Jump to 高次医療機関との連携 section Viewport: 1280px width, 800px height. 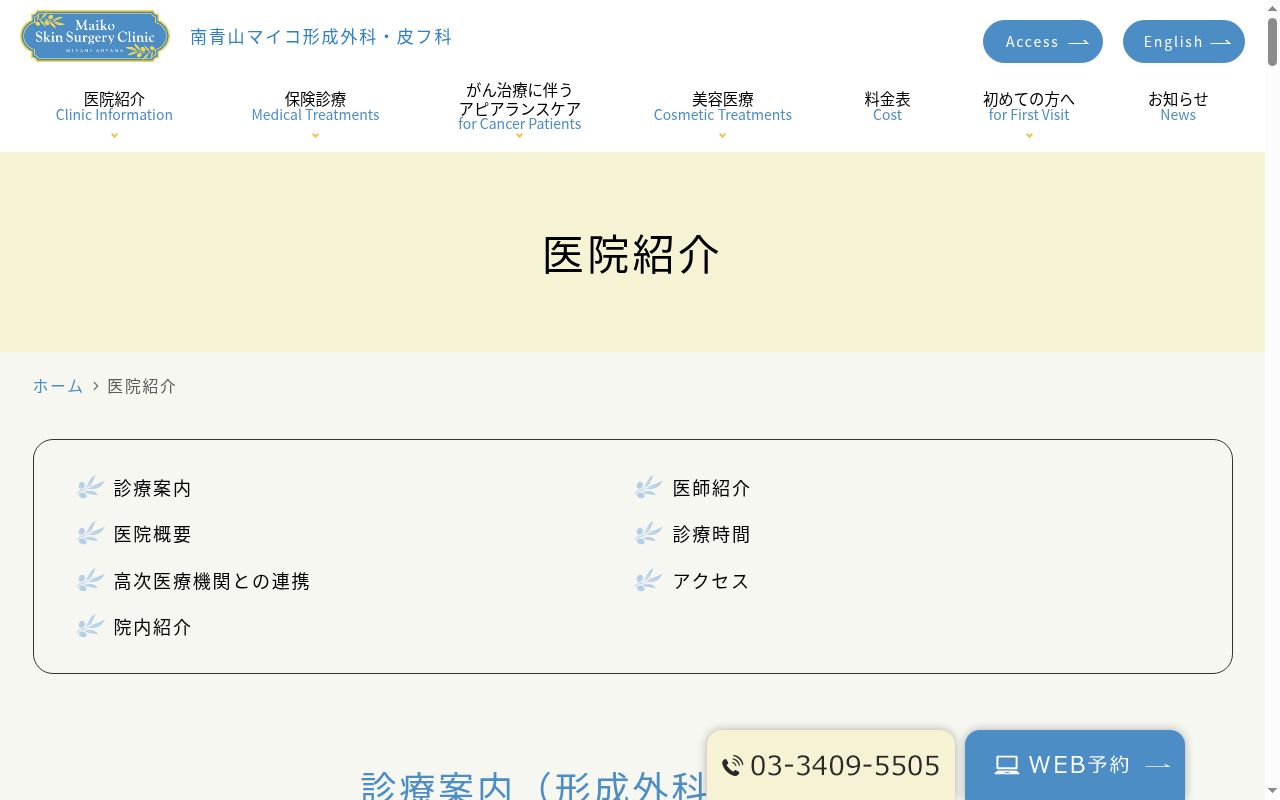coord(212,580)
